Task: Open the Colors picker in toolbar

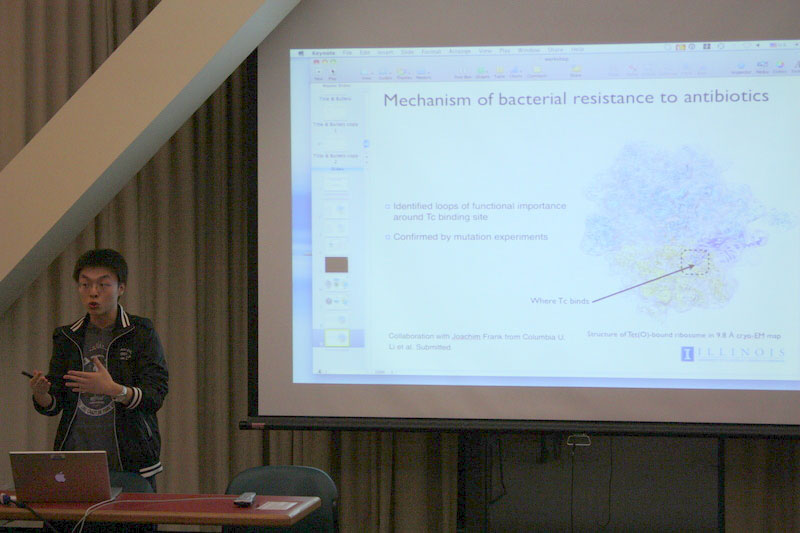Action: tap(779, 69)
